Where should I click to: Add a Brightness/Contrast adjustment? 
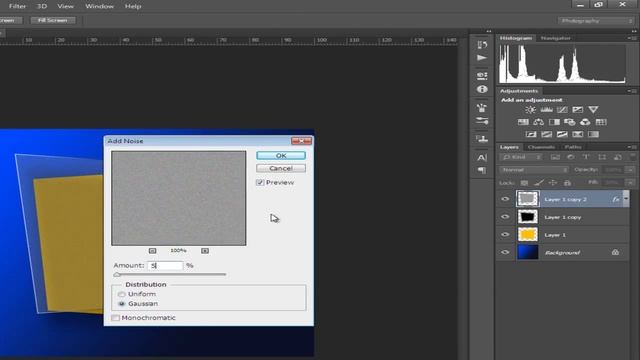pos(530,109)
